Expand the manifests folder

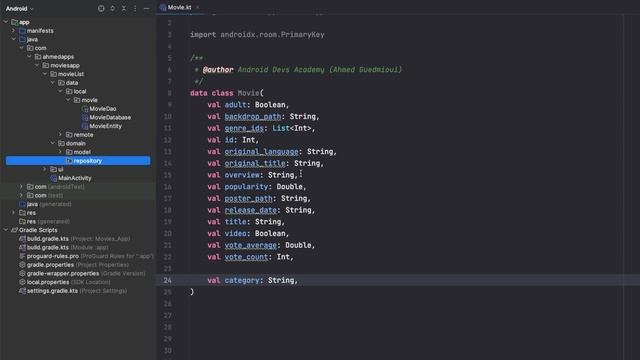click(13, 31)
